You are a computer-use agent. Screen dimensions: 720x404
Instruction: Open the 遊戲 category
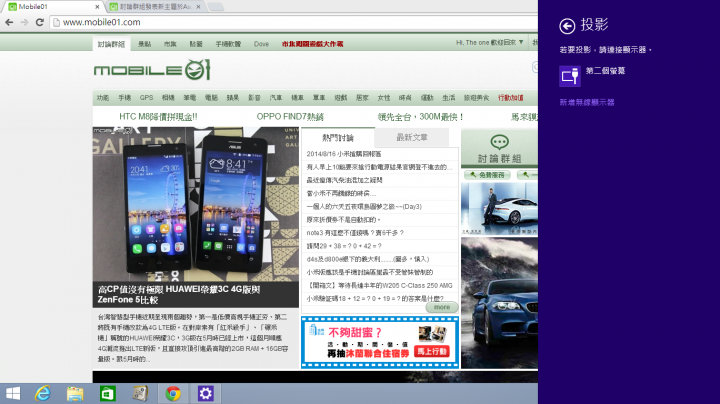click(x=341, y=98)
